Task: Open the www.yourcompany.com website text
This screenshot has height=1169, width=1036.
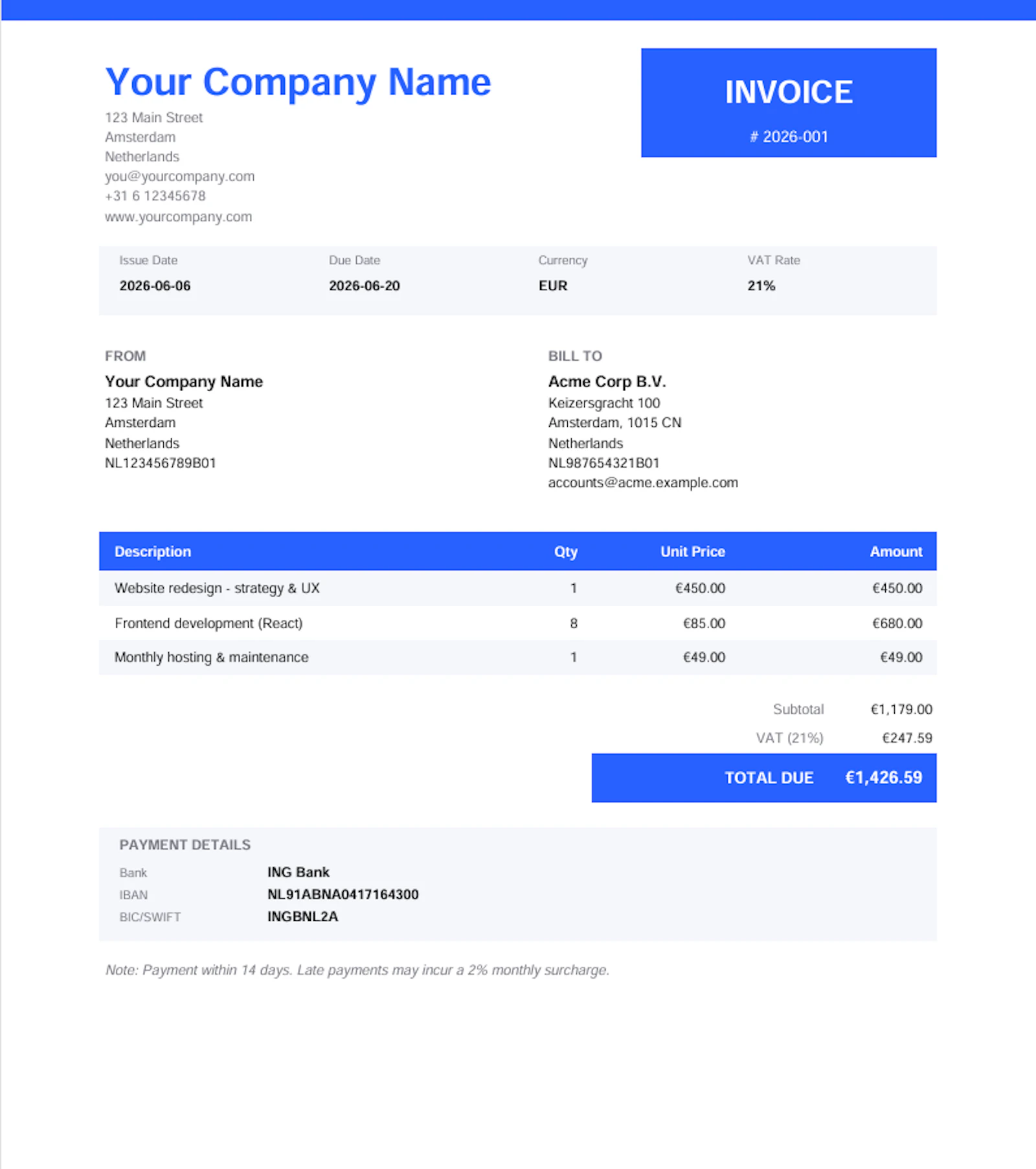Action: click(178, 216)
